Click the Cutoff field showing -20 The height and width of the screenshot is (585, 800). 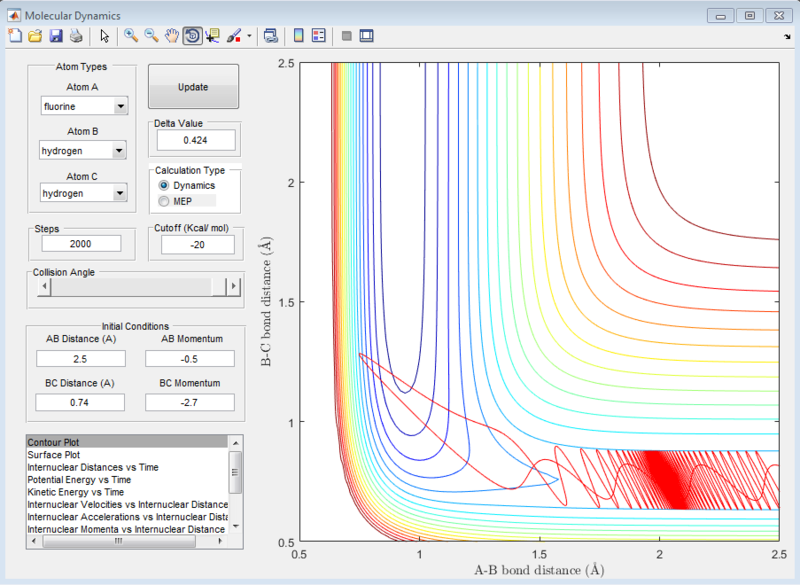tap(197, 245)
